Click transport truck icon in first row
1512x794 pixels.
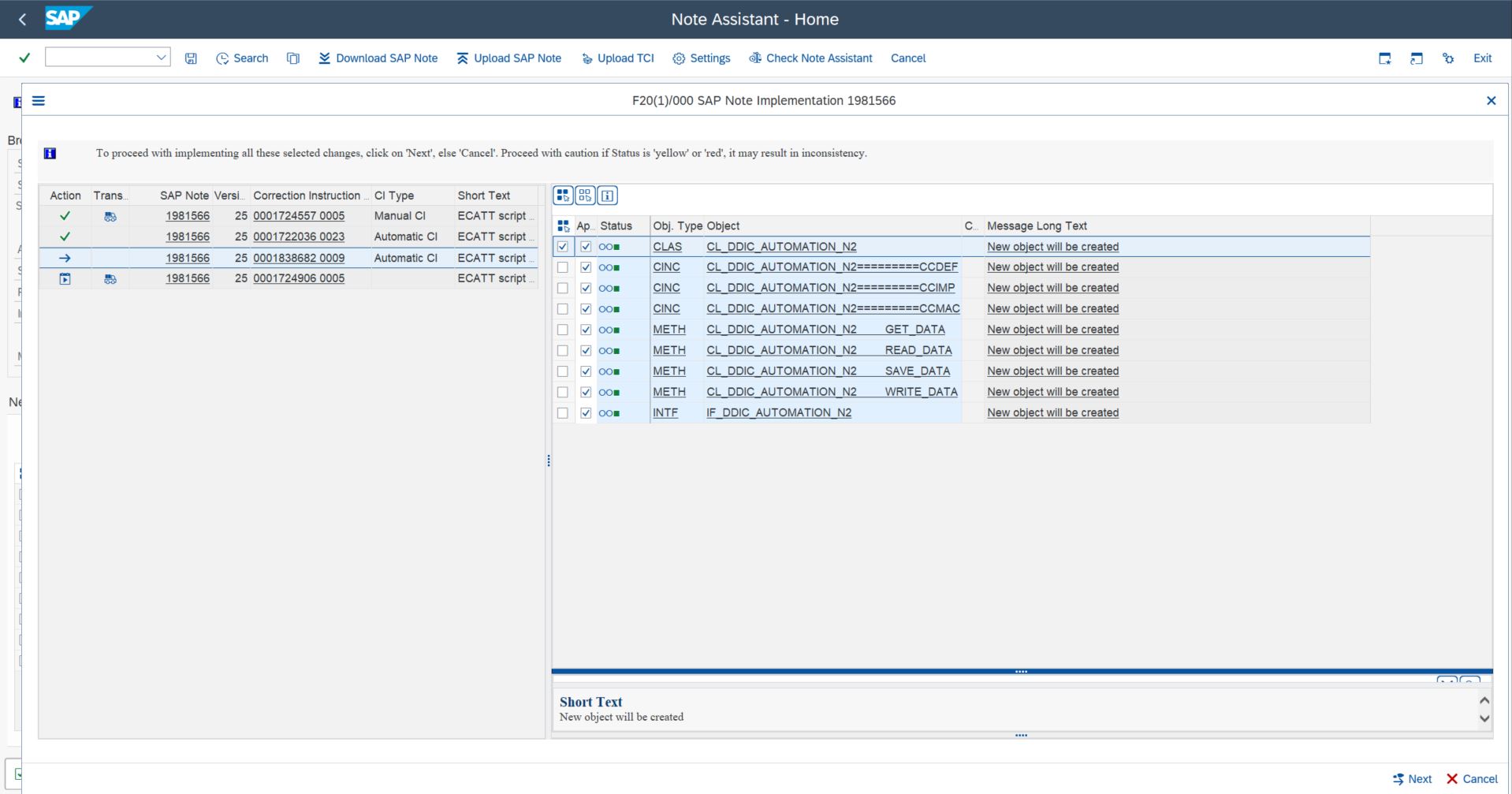click(110, 216)
